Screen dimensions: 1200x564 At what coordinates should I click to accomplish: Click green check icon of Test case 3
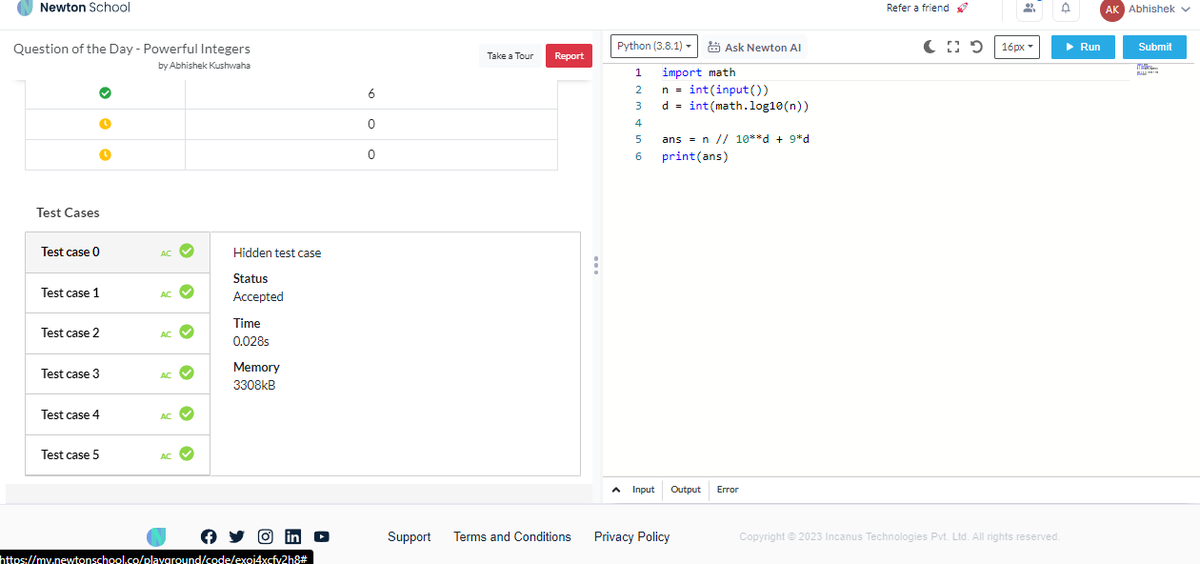pos(186,373)
